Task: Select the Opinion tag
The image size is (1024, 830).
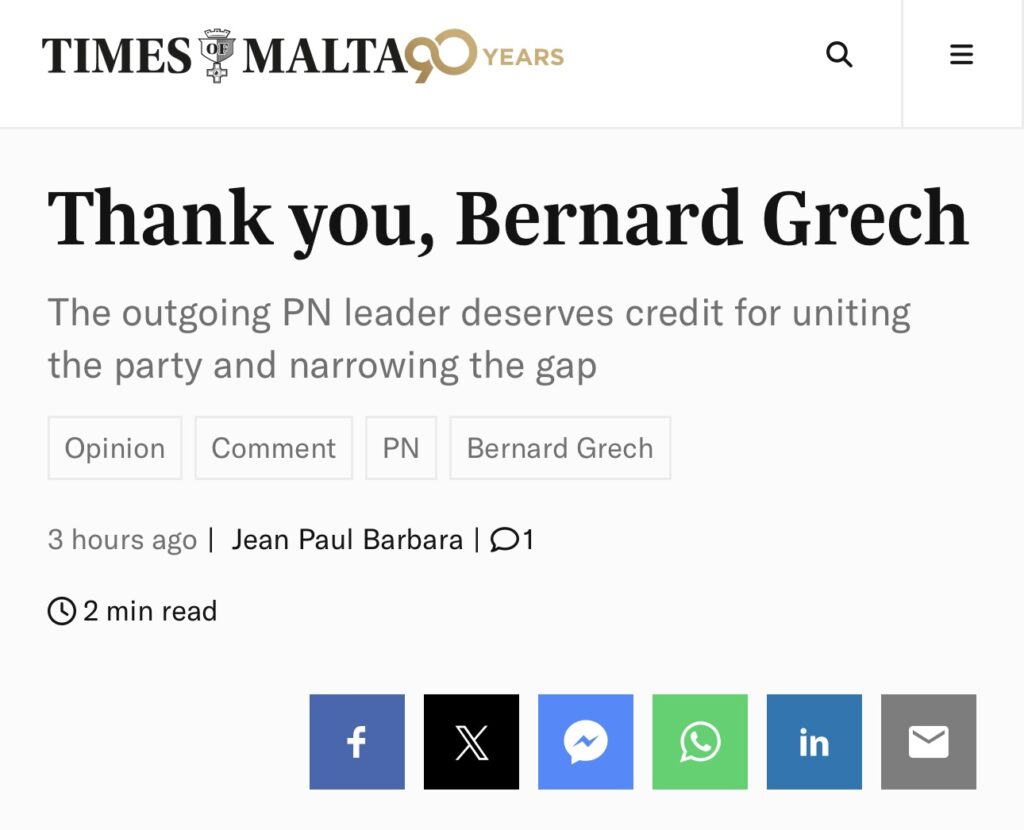Action: tap(115, 448)
